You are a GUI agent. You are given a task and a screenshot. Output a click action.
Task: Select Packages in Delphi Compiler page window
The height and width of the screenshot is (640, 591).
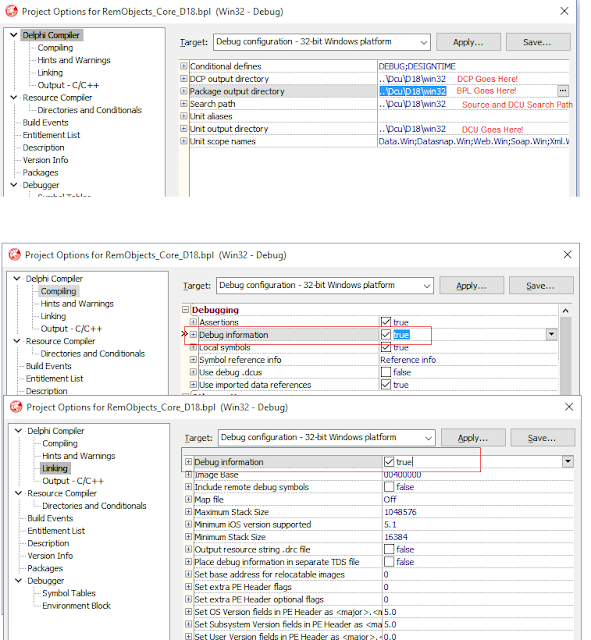[40, 173]
